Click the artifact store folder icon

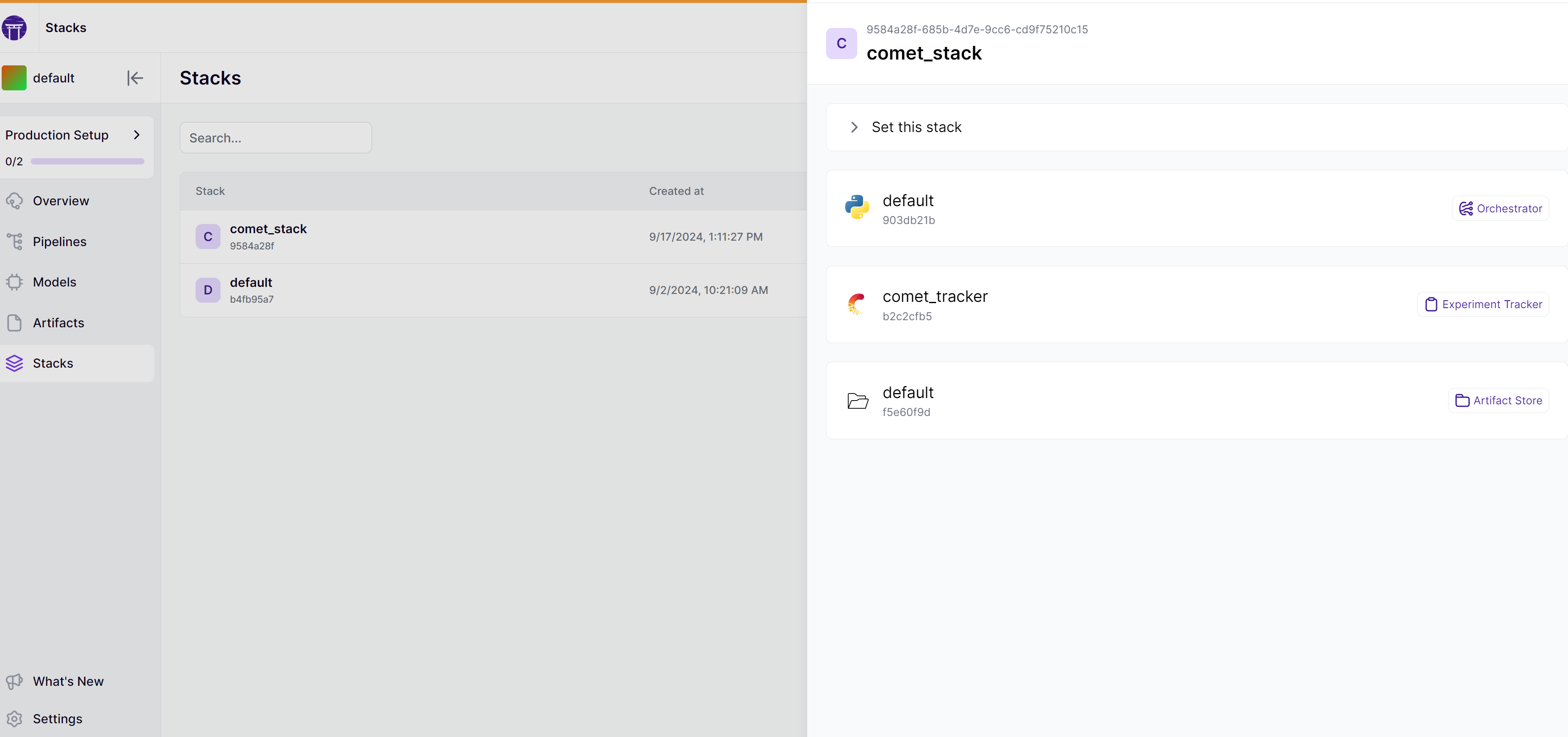(x=858, y=400)
